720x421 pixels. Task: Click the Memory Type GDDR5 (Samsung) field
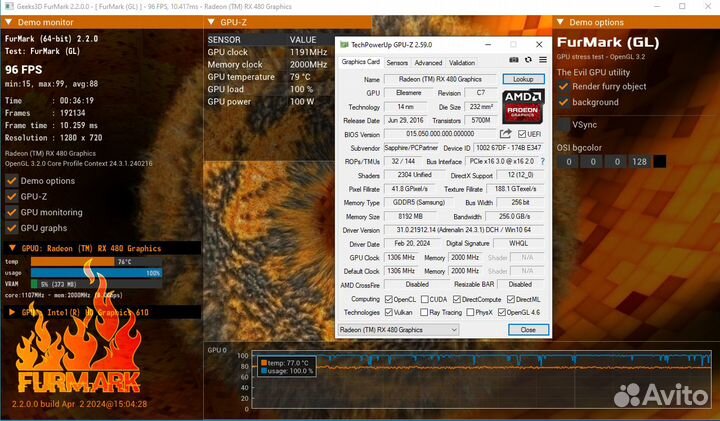[x=418, y=202]
